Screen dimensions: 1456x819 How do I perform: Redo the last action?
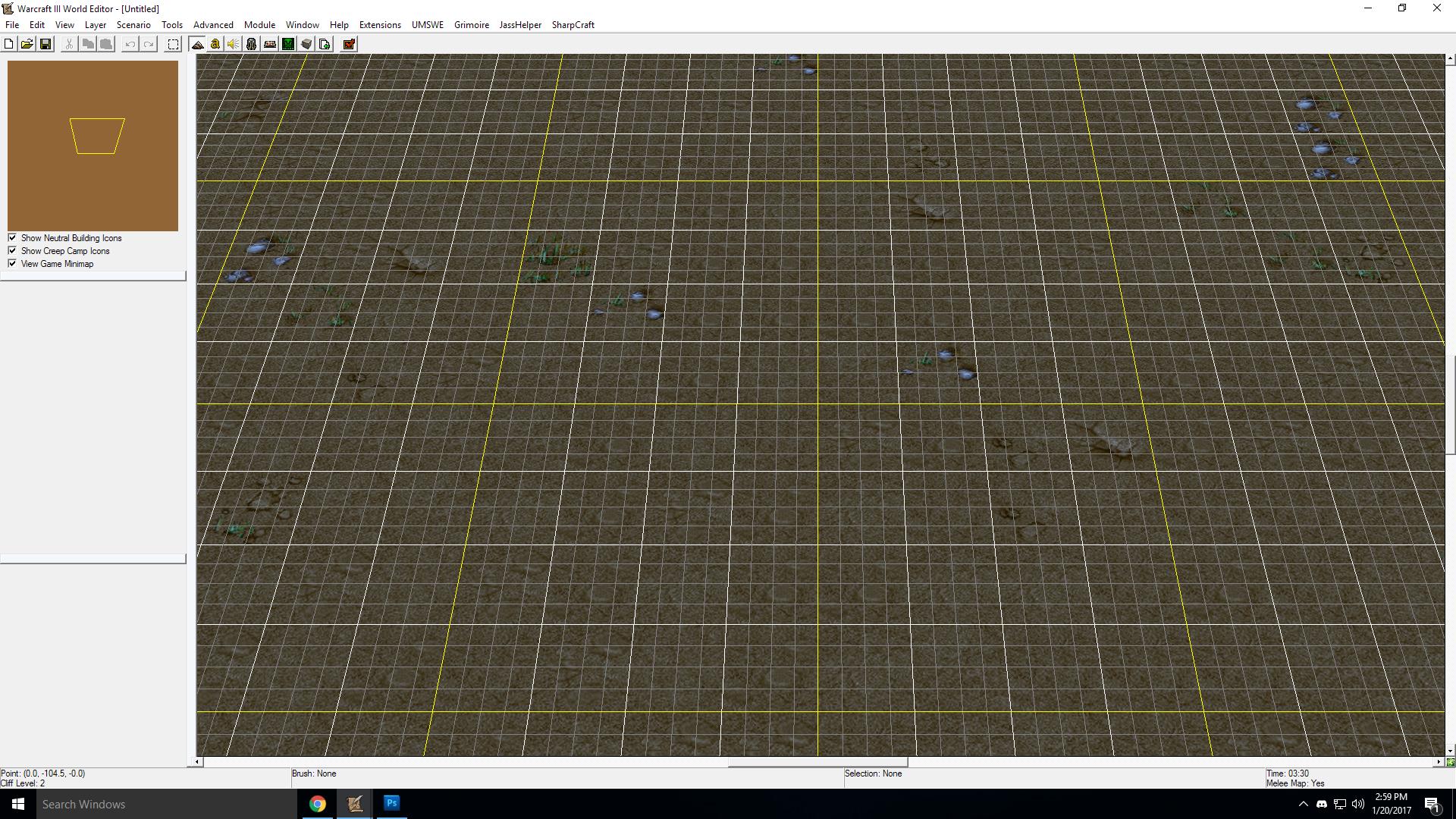[149, 44]
